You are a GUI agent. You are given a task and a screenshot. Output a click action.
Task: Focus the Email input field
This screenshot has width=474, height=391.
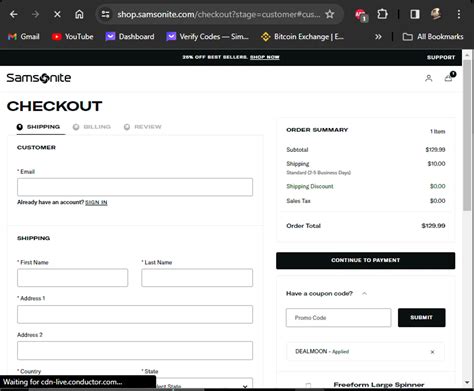point(135,187)
